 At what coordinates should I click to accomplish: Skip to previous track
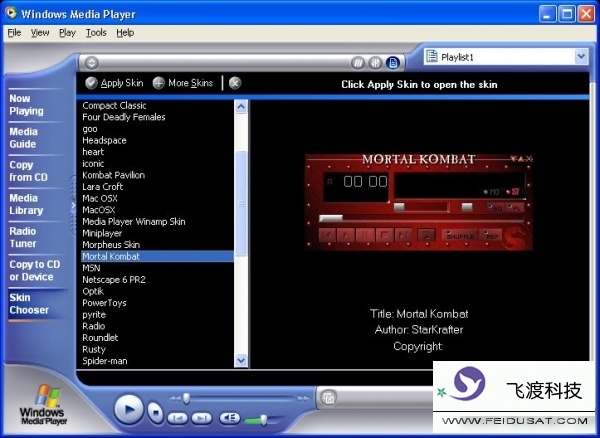click(178, 419)
